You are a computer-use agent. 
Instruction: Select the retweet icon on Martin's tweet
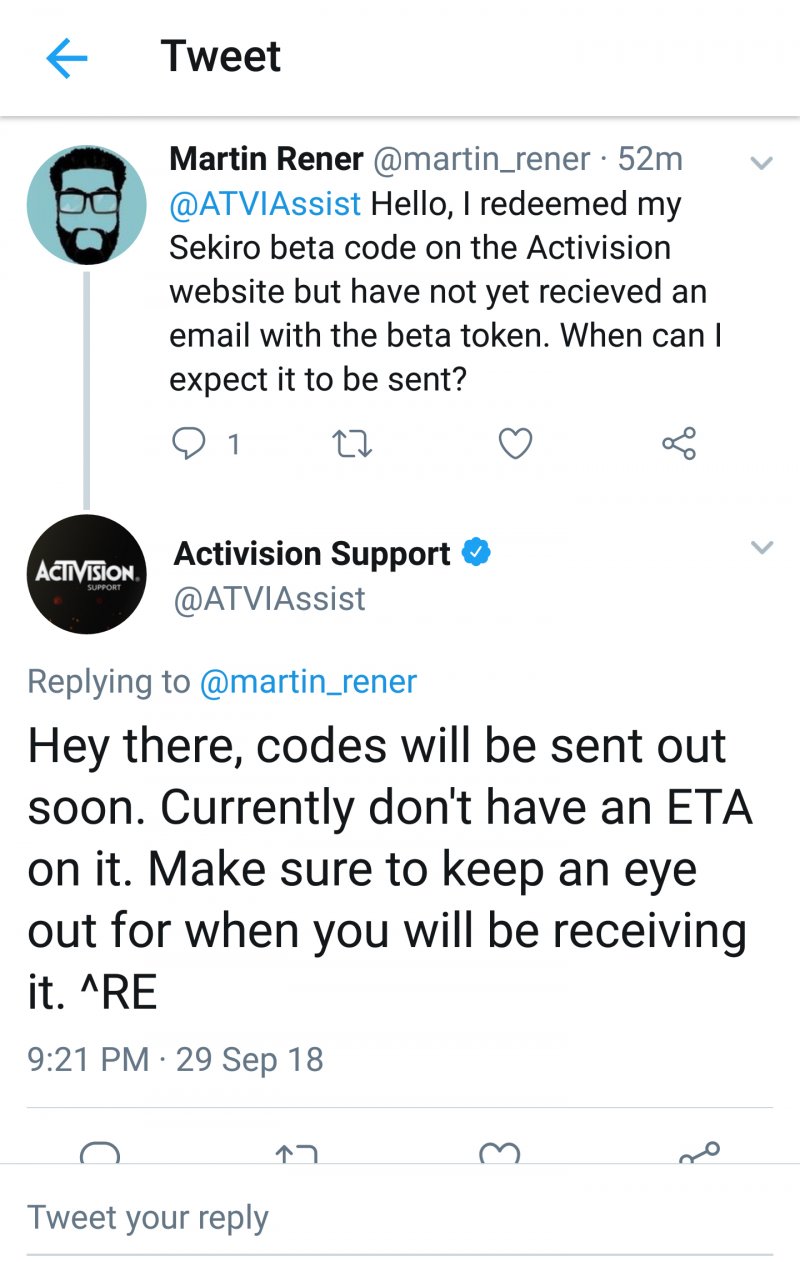pos(350,443)
